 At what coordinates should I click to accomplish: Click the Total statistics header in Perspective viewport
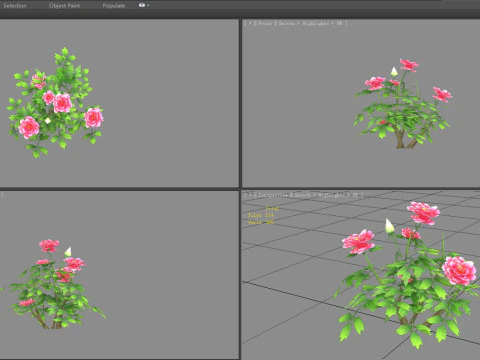(x=272, y=208)
